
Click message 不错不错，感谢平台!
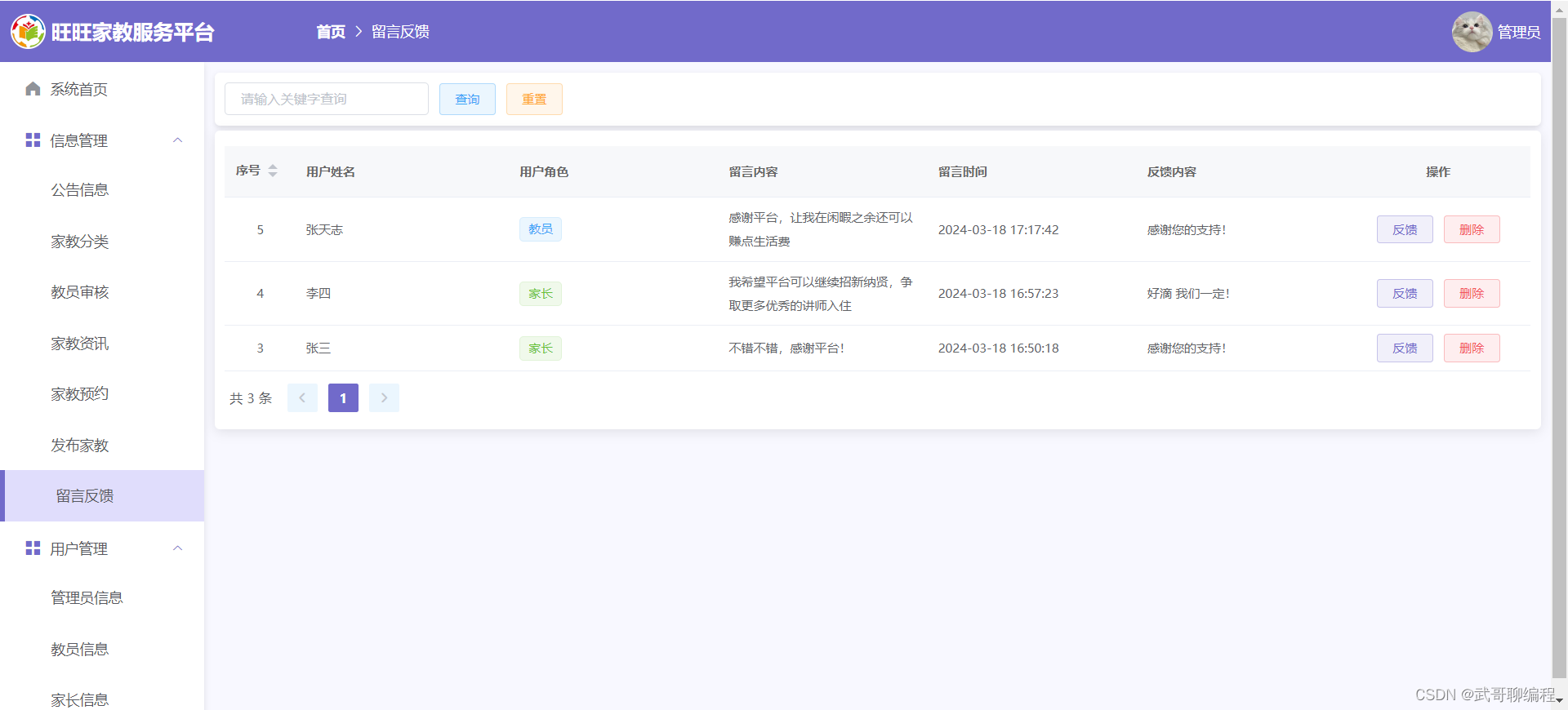[786, 348]
